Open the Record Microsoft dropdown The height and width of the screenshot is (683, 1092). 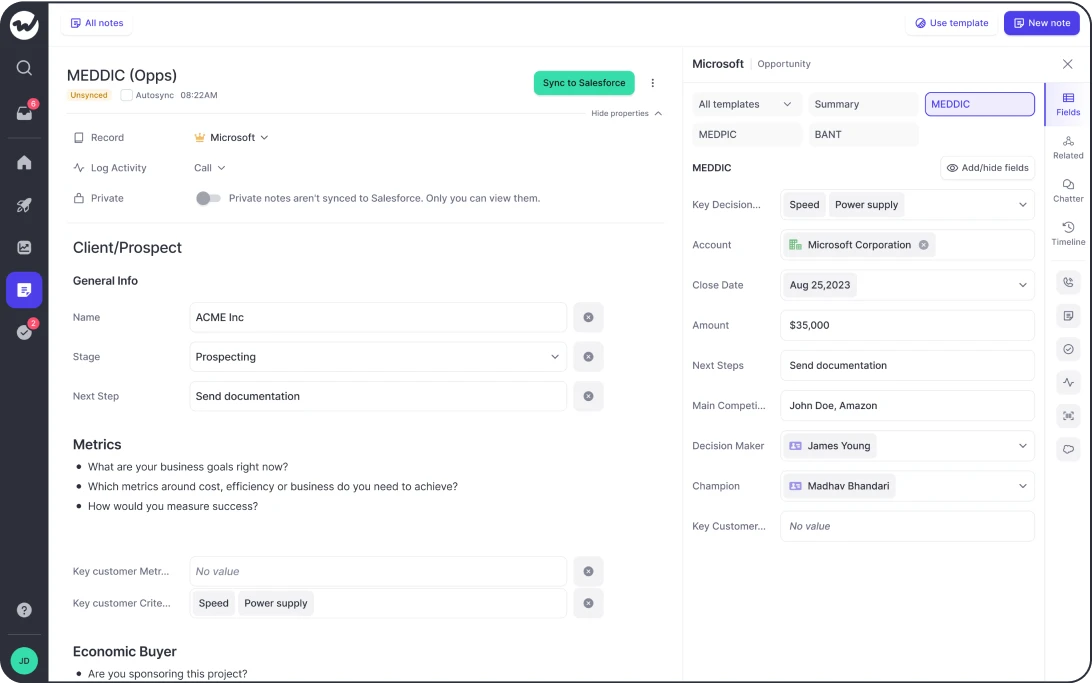coord(232,138)
